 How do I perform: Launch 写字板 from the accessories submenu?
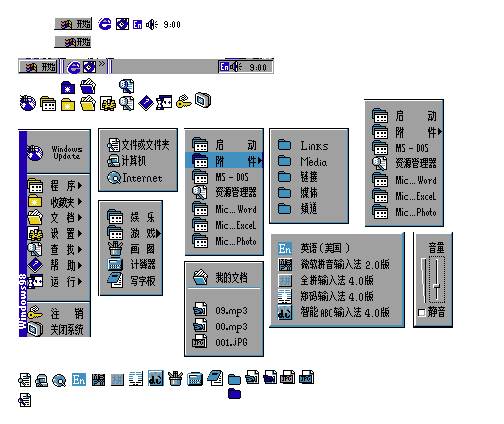pos(131,281)
